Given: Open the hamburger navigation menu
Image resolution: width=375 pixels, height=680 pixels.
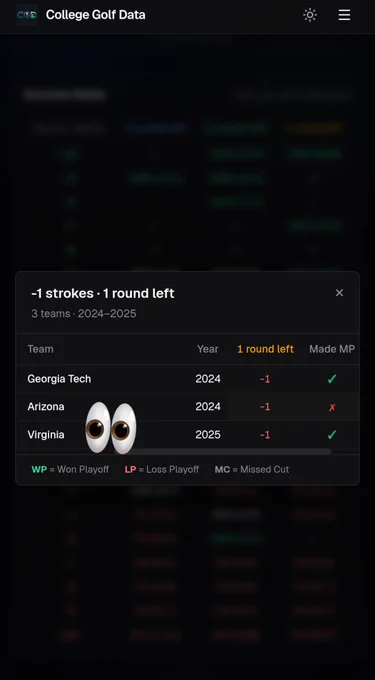Looking at the screenshot, I should (344, 15).
